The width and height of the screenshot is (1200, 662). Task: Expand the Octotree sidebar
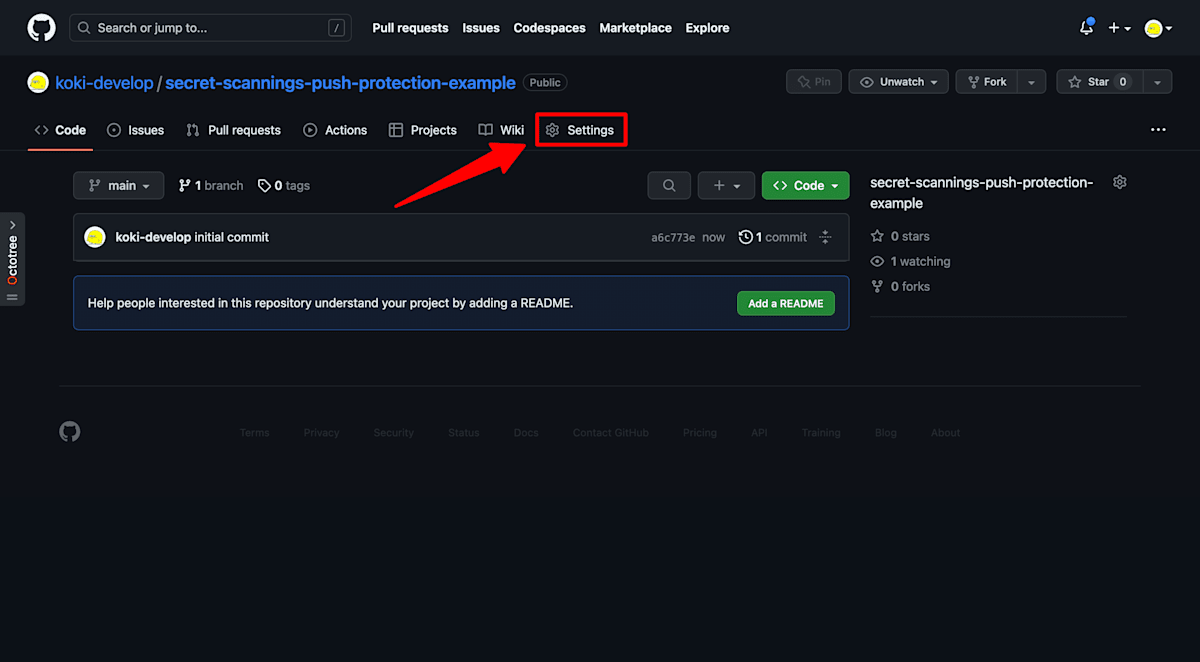pyautogui.click(x=12, y=259)
